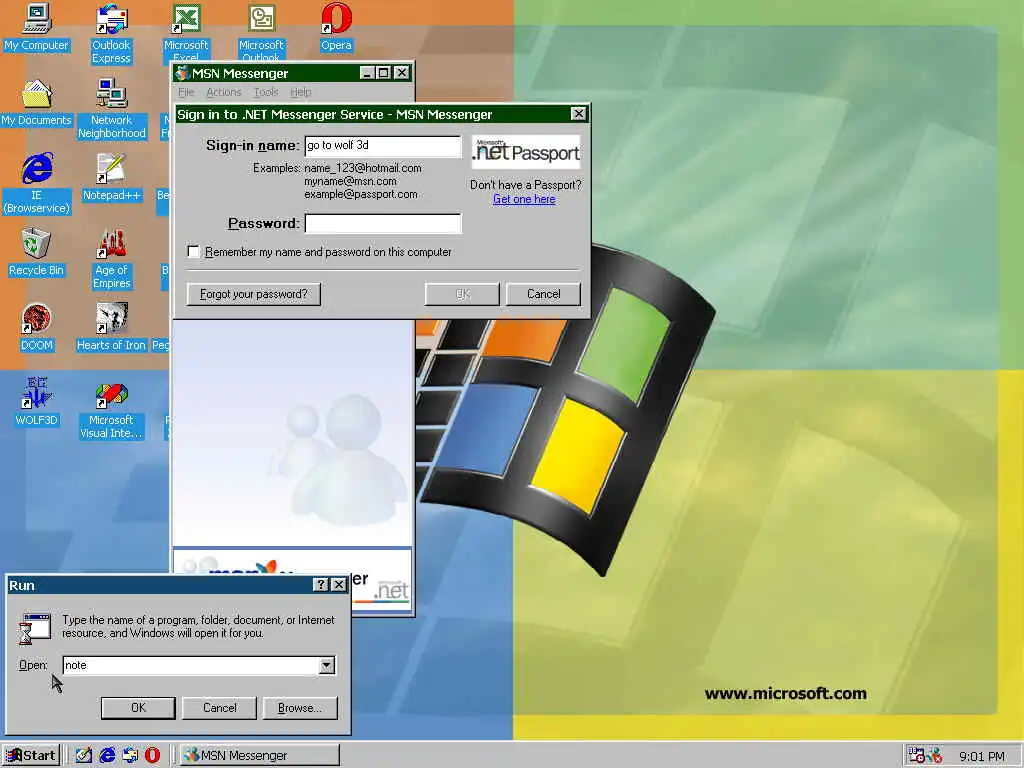Click Browse button in Run dialog

tap(300, 708)
